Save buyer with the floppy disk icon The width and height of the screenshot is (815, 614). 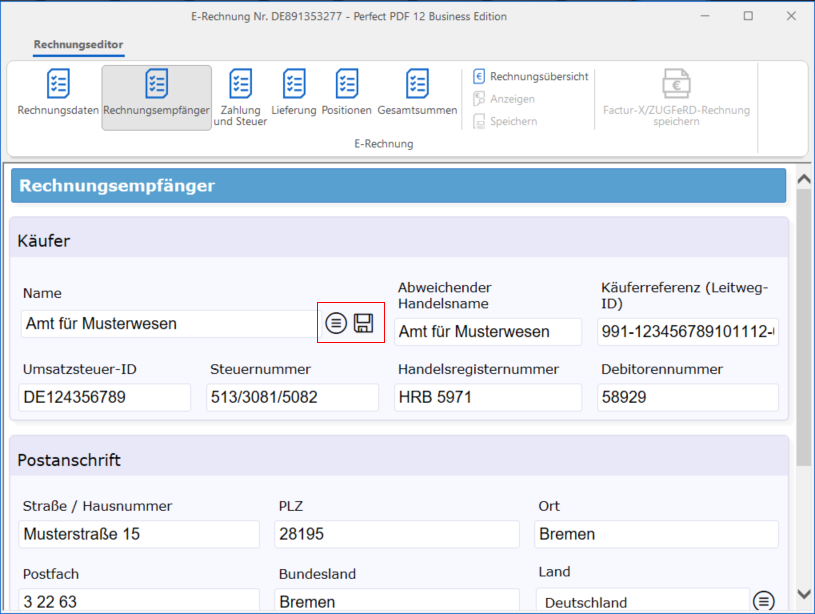tap(364, 323)
